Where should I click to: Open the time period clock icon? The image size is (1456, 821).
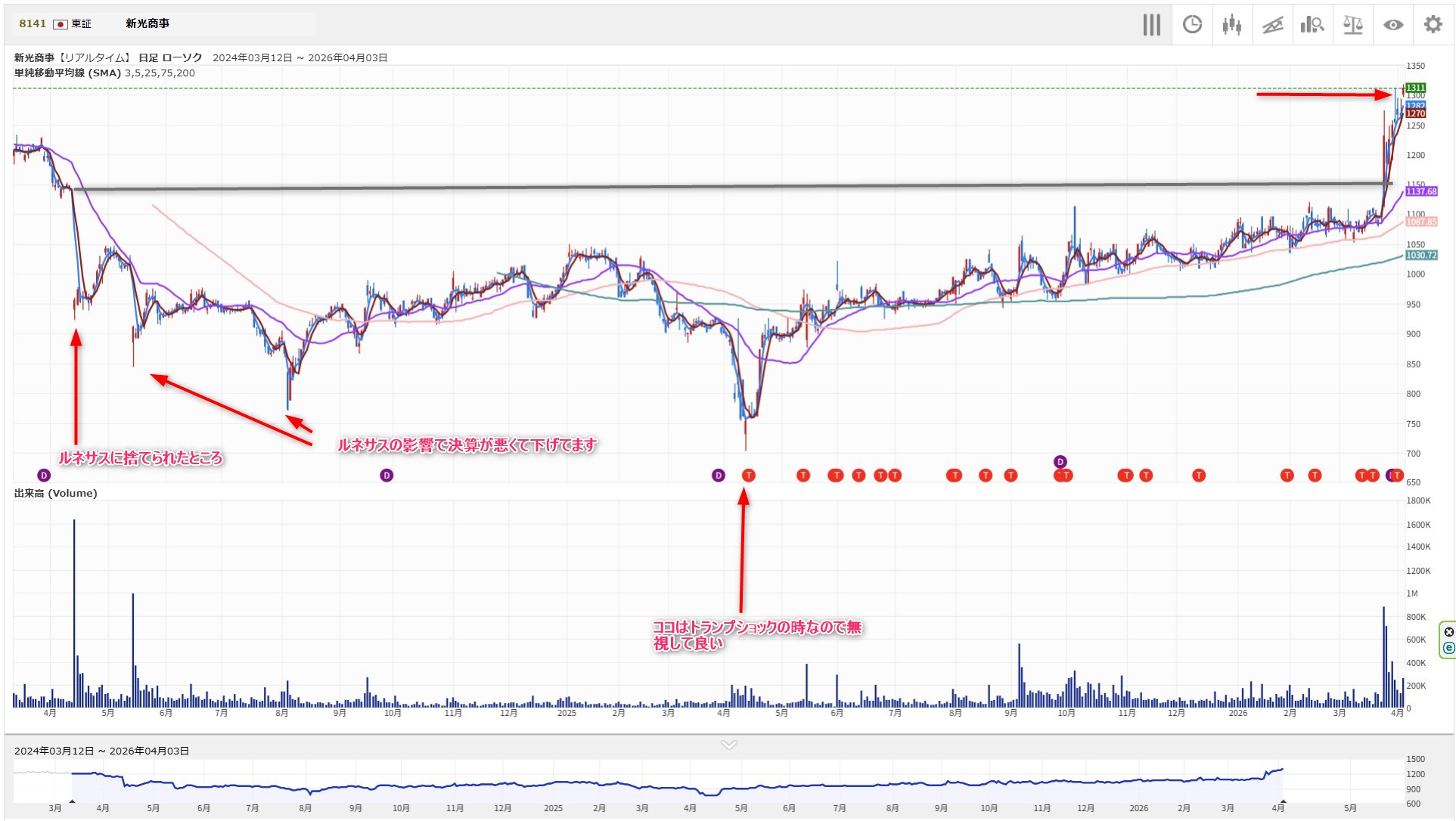click(1192, 25)
